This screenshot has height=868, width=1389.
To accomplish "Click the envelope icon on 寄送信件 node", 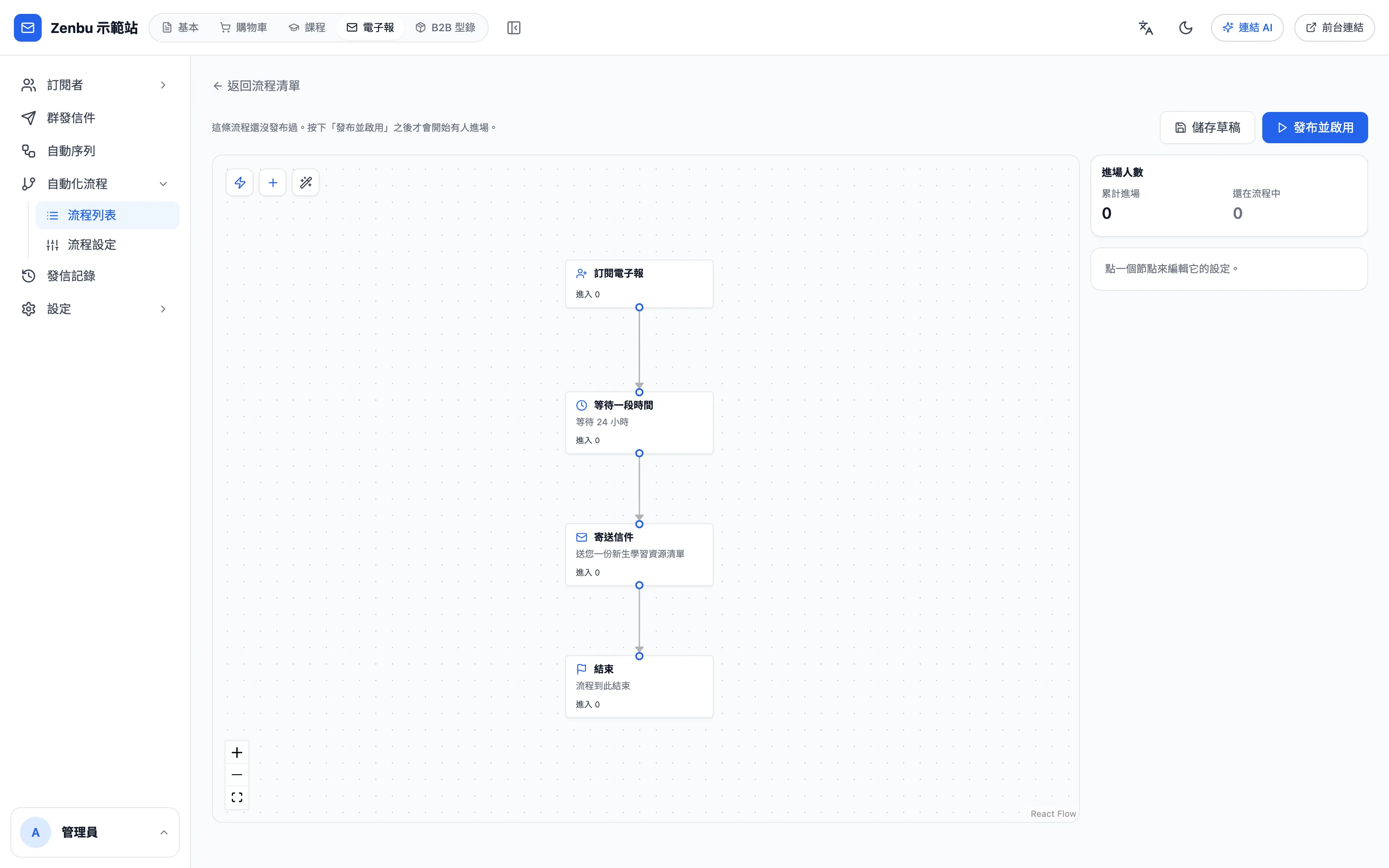I will point(582,537).
